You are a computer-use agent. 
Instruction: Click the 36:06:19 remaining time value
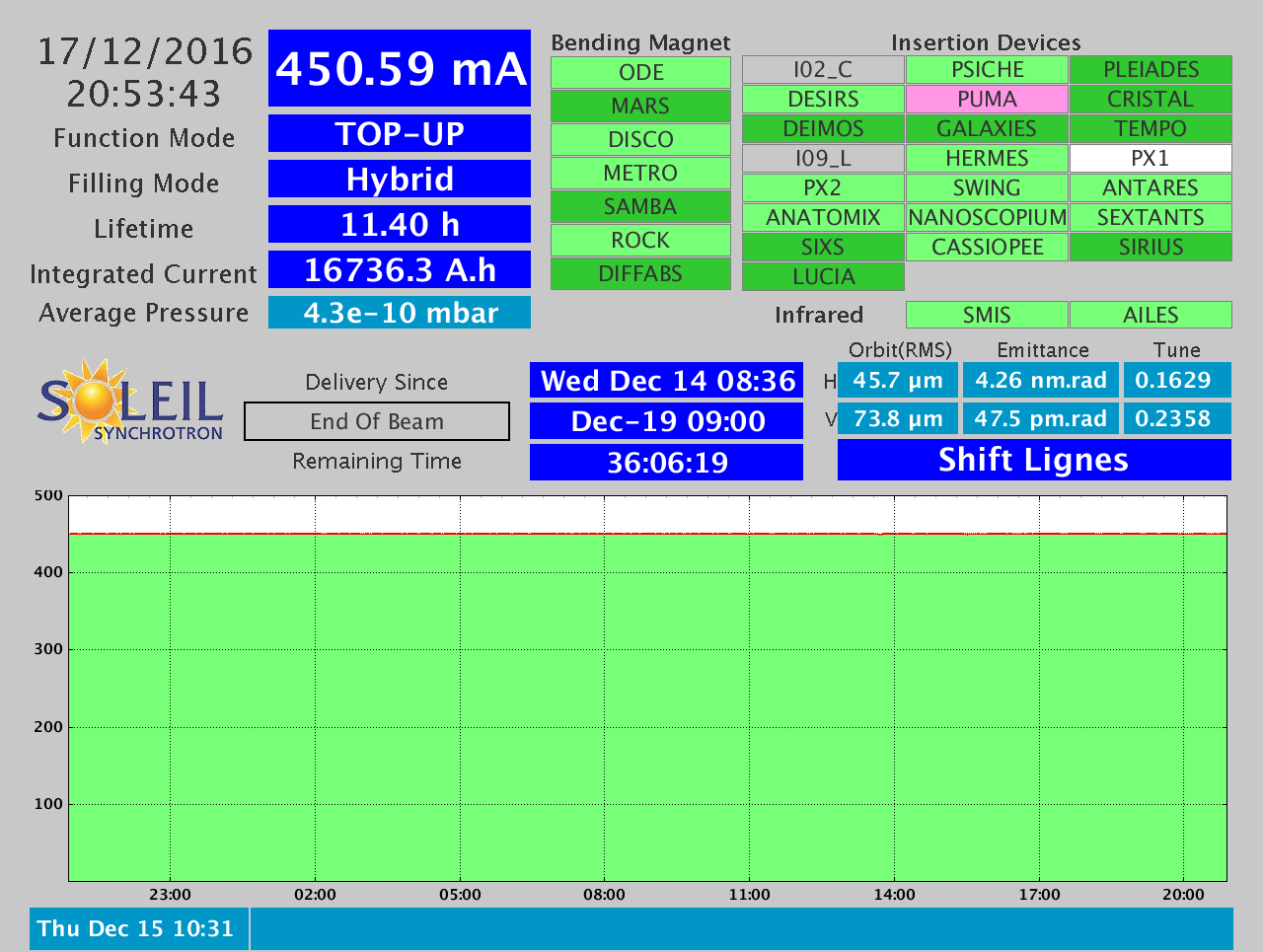[667, 462]
